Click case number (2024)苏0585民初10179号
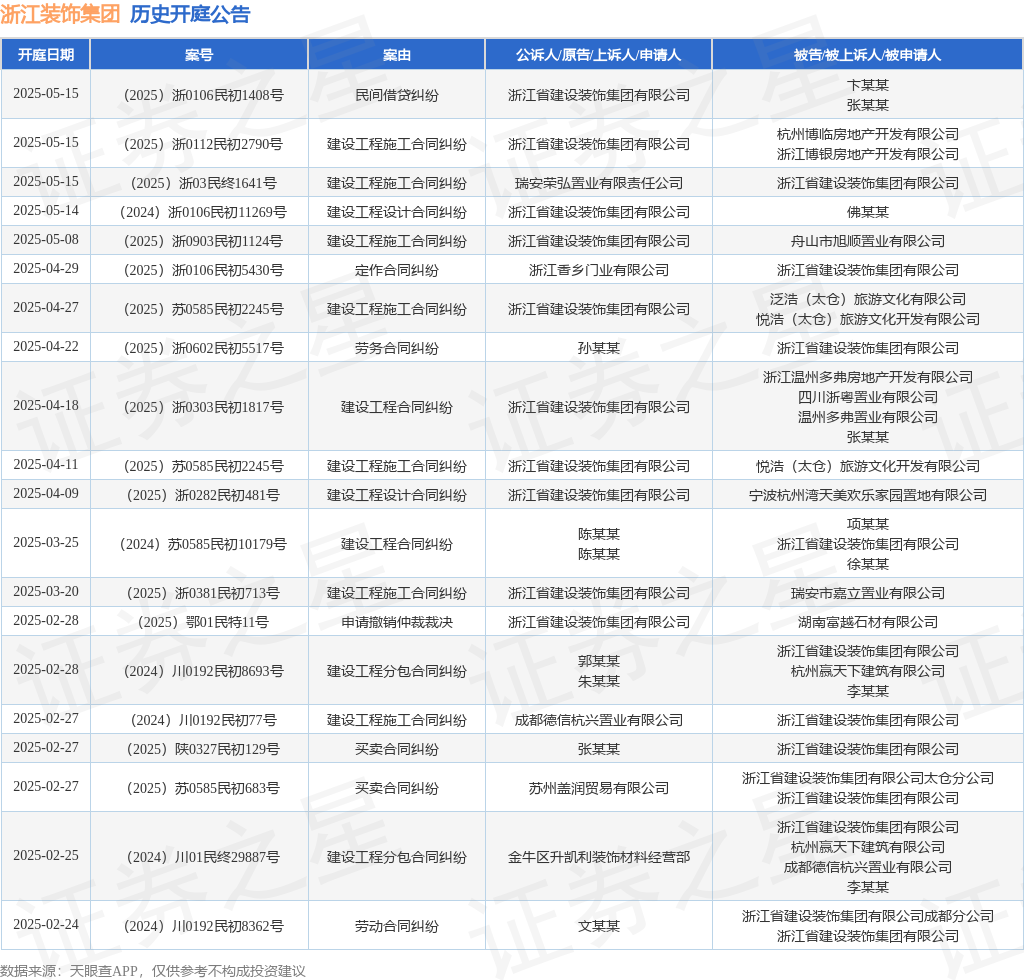This screenshot has width=1024, height=980. pos(204,545)
